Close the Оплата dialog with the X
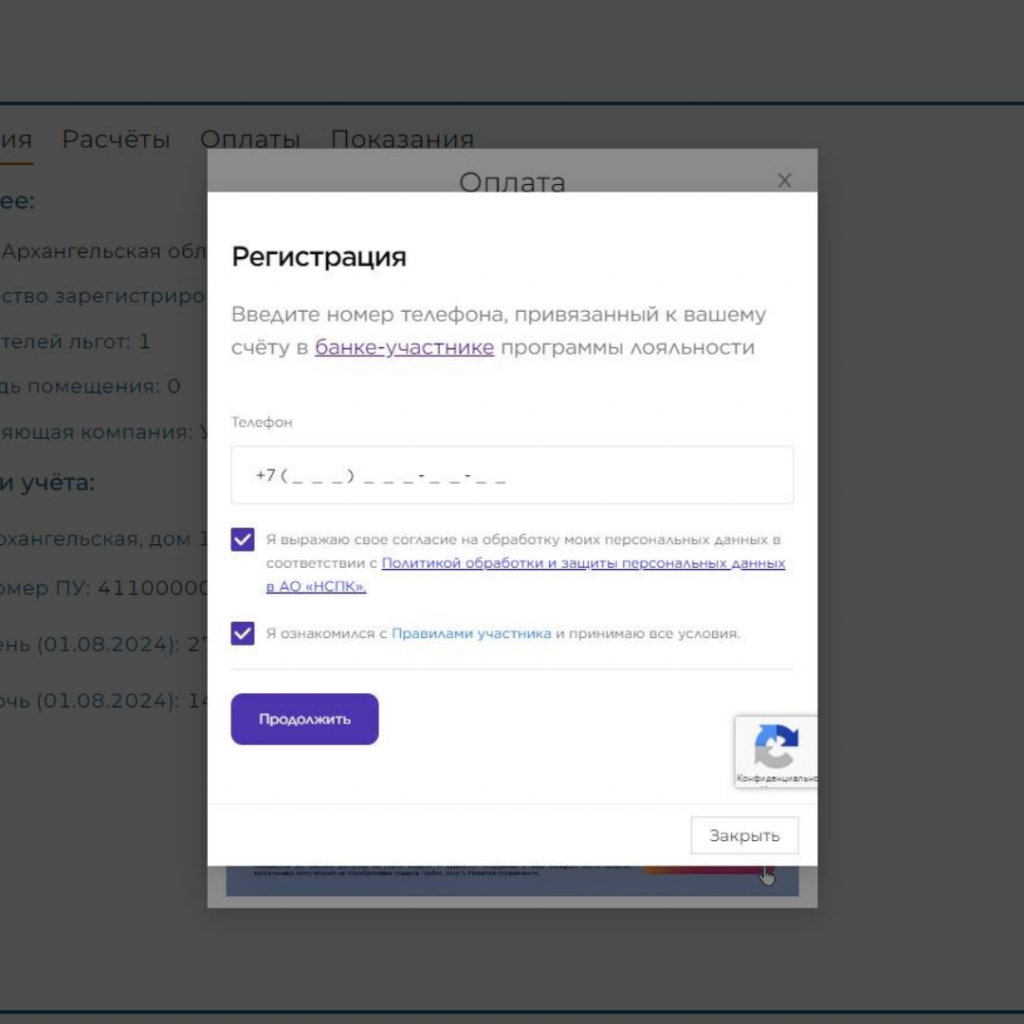Screen dimensions: 1024x1024 784,181
